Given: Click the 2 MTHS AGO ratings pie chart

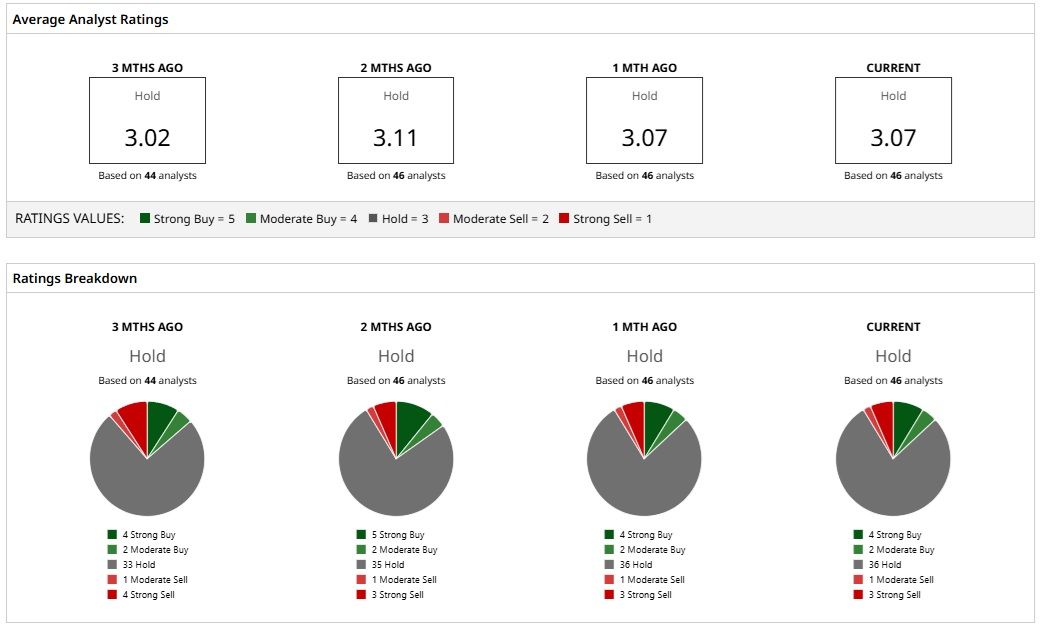Looking at the screenshot, I should (396, 459).
